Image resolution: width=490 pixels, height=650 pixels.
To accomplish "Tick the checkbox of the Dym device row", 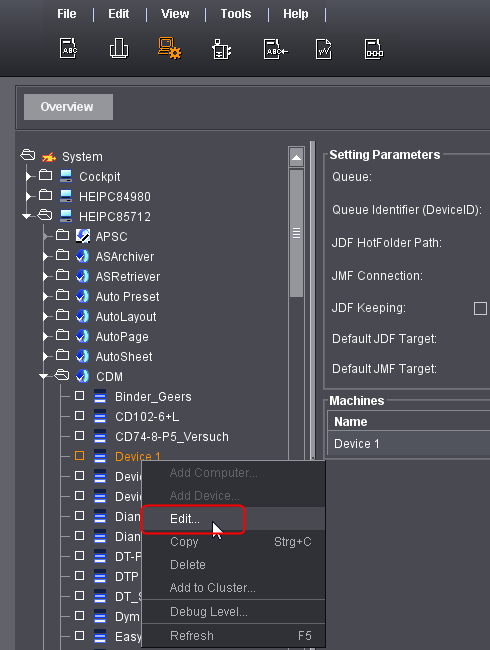I will [x=80, y=616].
